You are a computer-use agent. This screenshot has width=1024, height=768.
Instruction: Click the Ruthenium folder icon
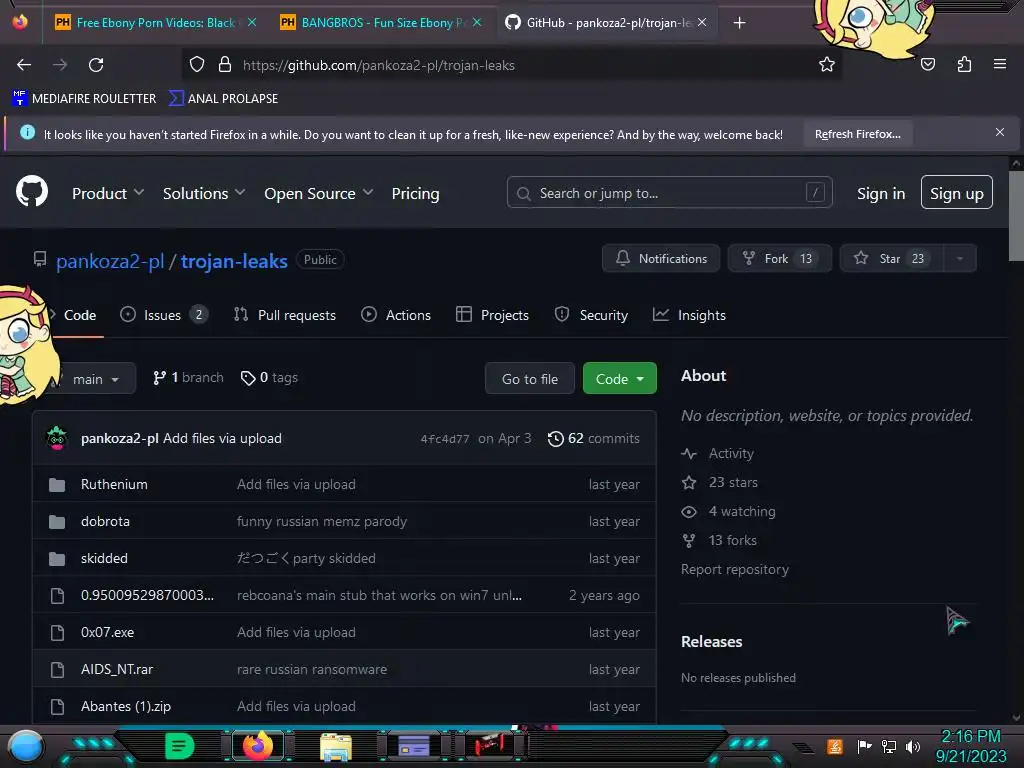click(57, 485)
